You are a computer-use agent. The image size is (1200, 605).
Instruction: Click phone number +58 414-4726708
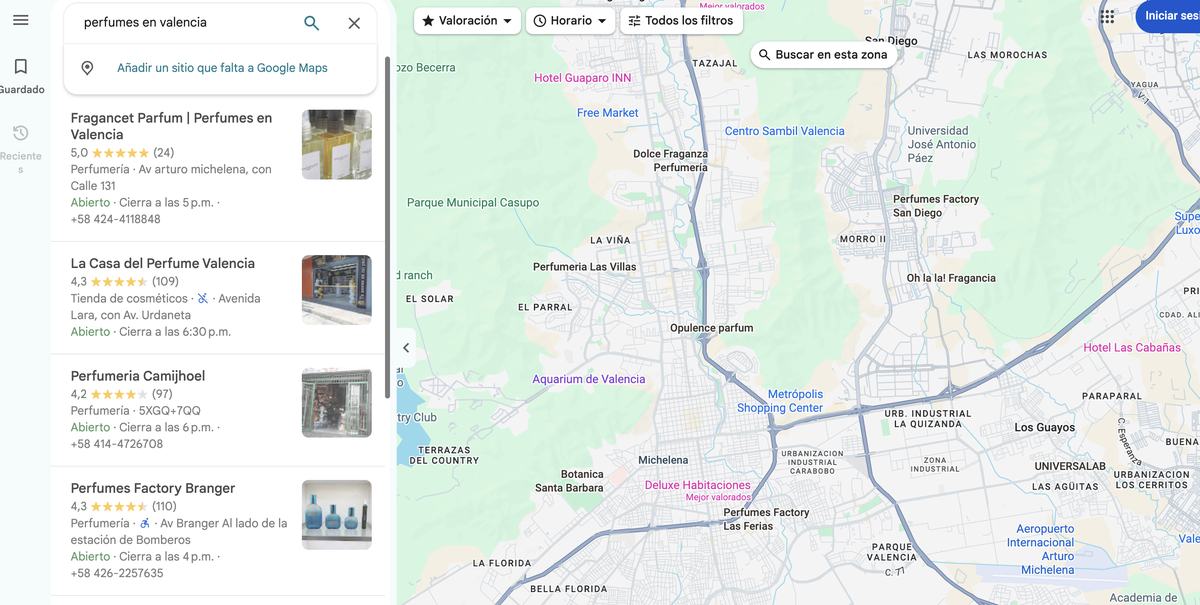click(x=116, y=444)
